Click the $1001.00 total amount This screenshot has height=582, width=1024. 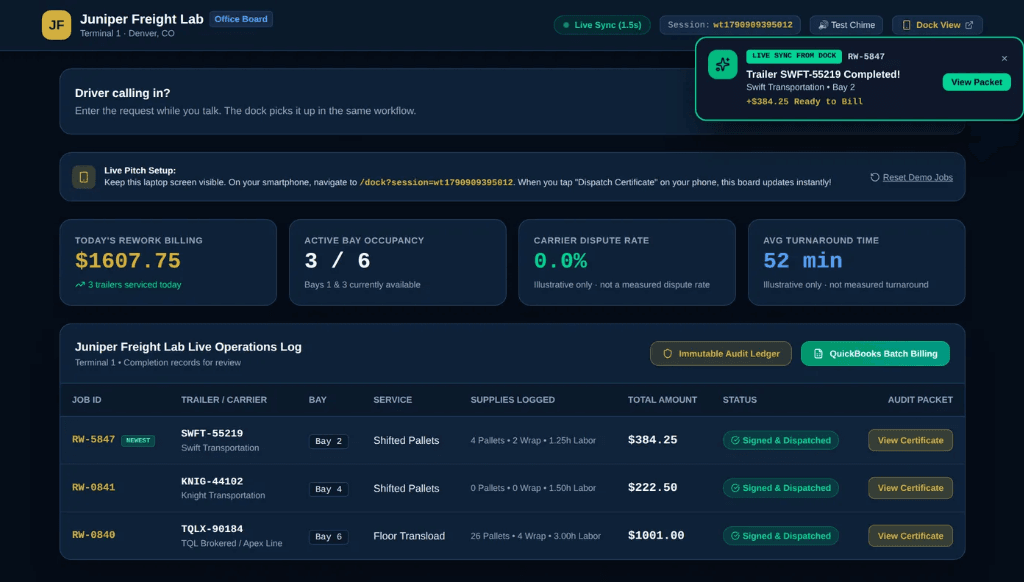click(x=656, y=535)
